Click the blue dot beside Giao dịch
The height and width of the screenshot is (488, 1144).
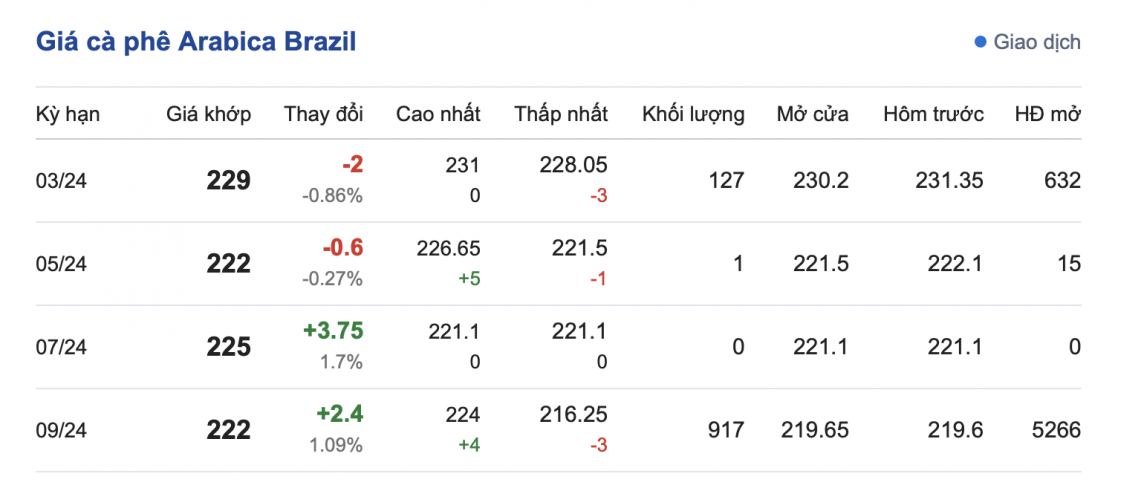pos(980,42)
